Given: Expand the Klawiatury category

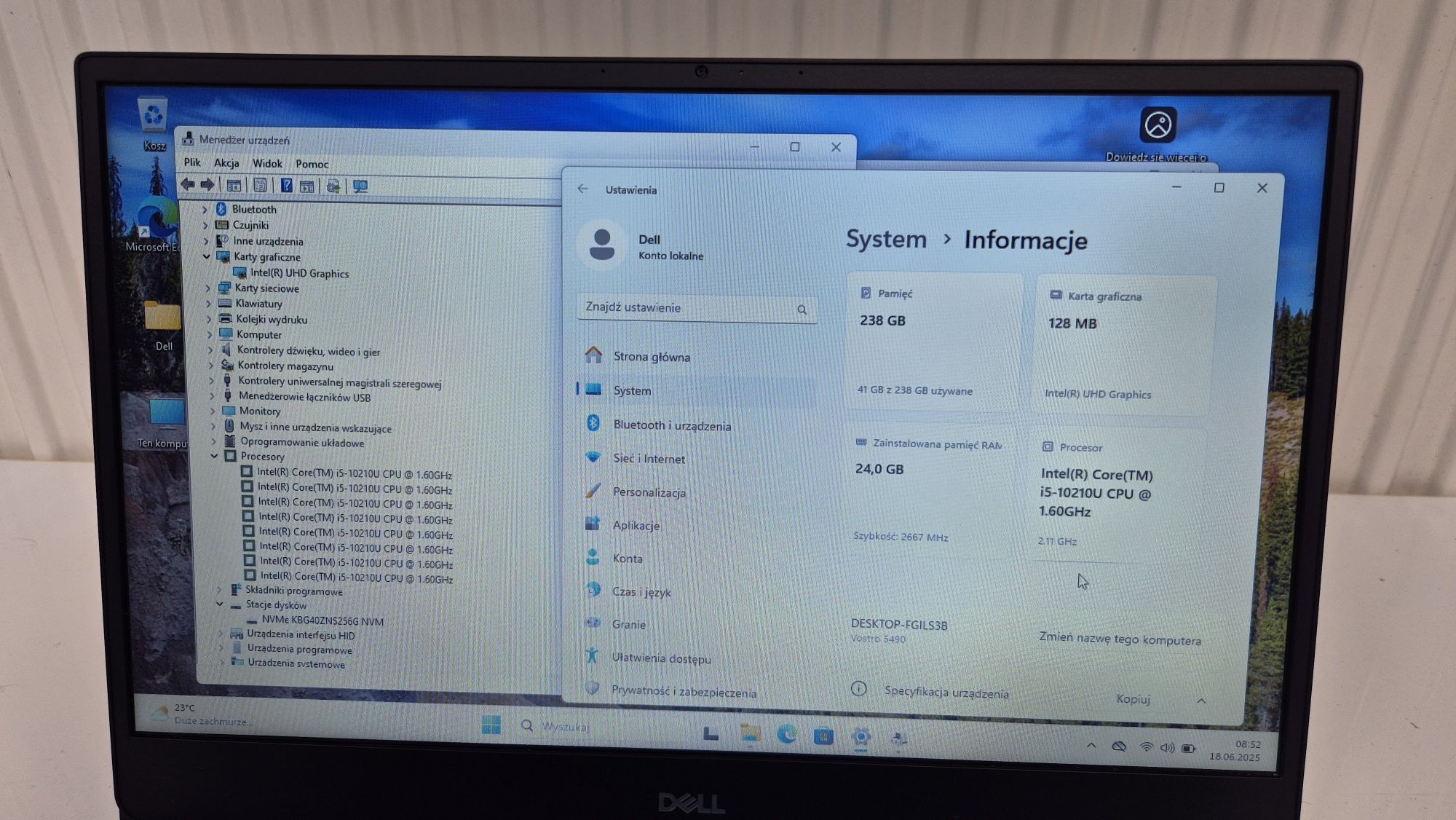Looking at the screenshot, I should tap(208, 304).
